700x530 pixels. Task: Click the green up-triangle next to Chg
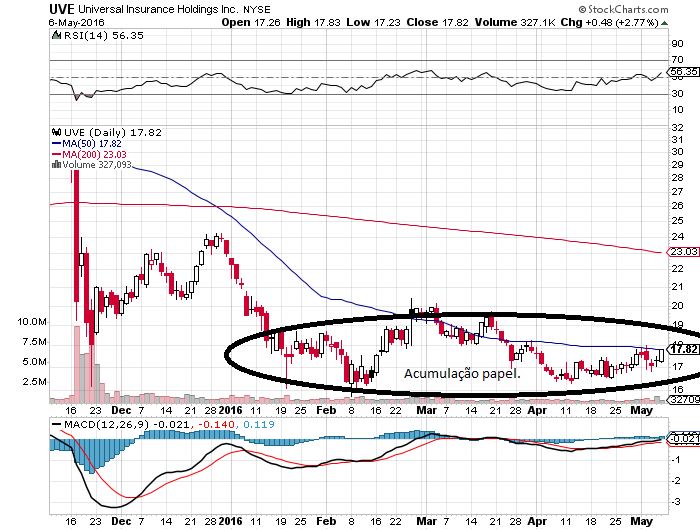pyautogui.click(x=665, y=23)
